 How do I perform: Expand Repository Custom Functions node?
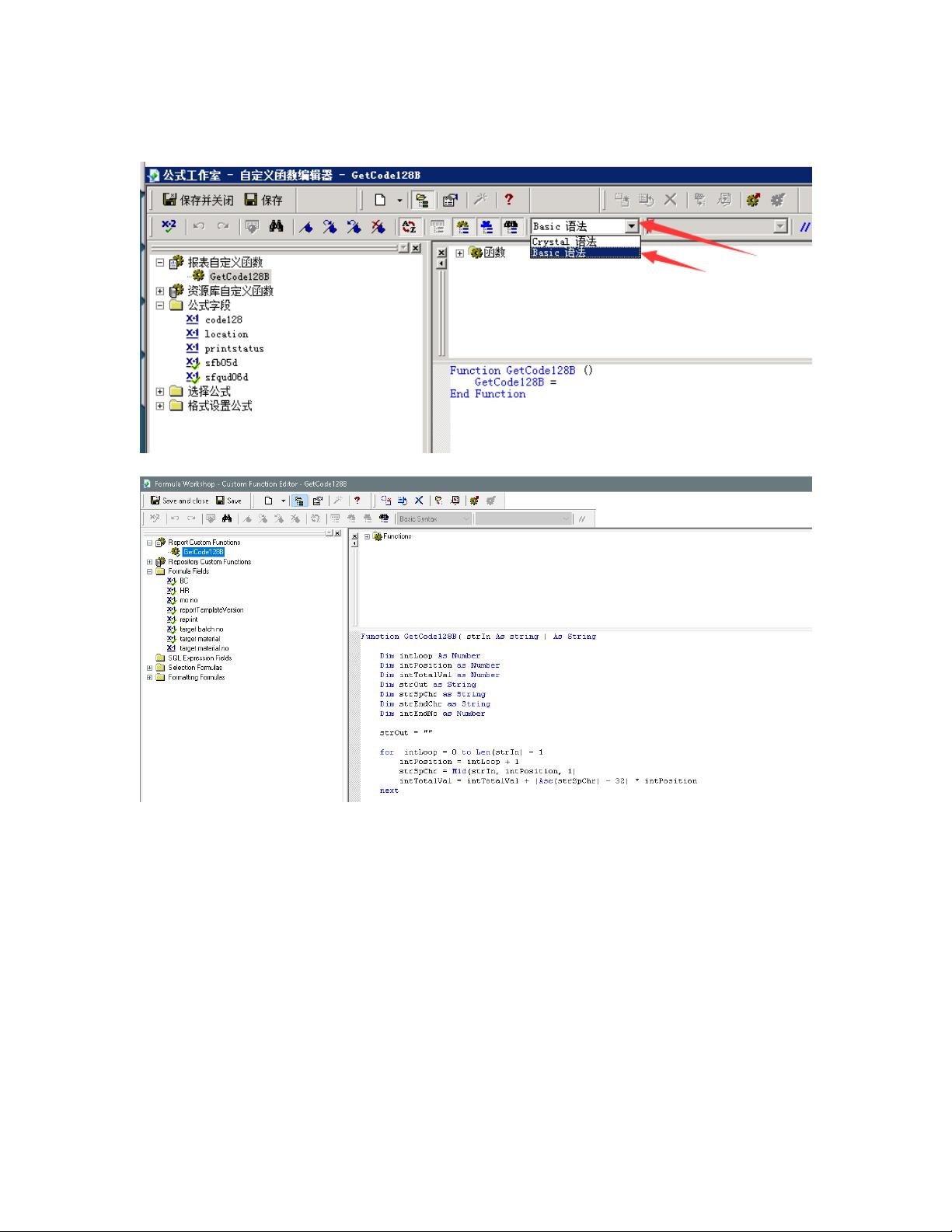(150, 562)
